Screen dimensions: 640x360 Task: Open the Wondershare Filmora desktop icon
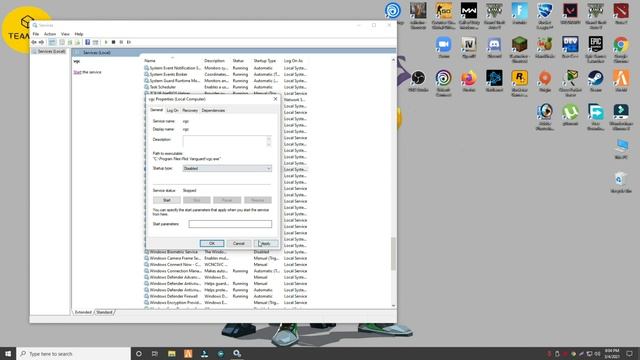click(x=621, y=117)
